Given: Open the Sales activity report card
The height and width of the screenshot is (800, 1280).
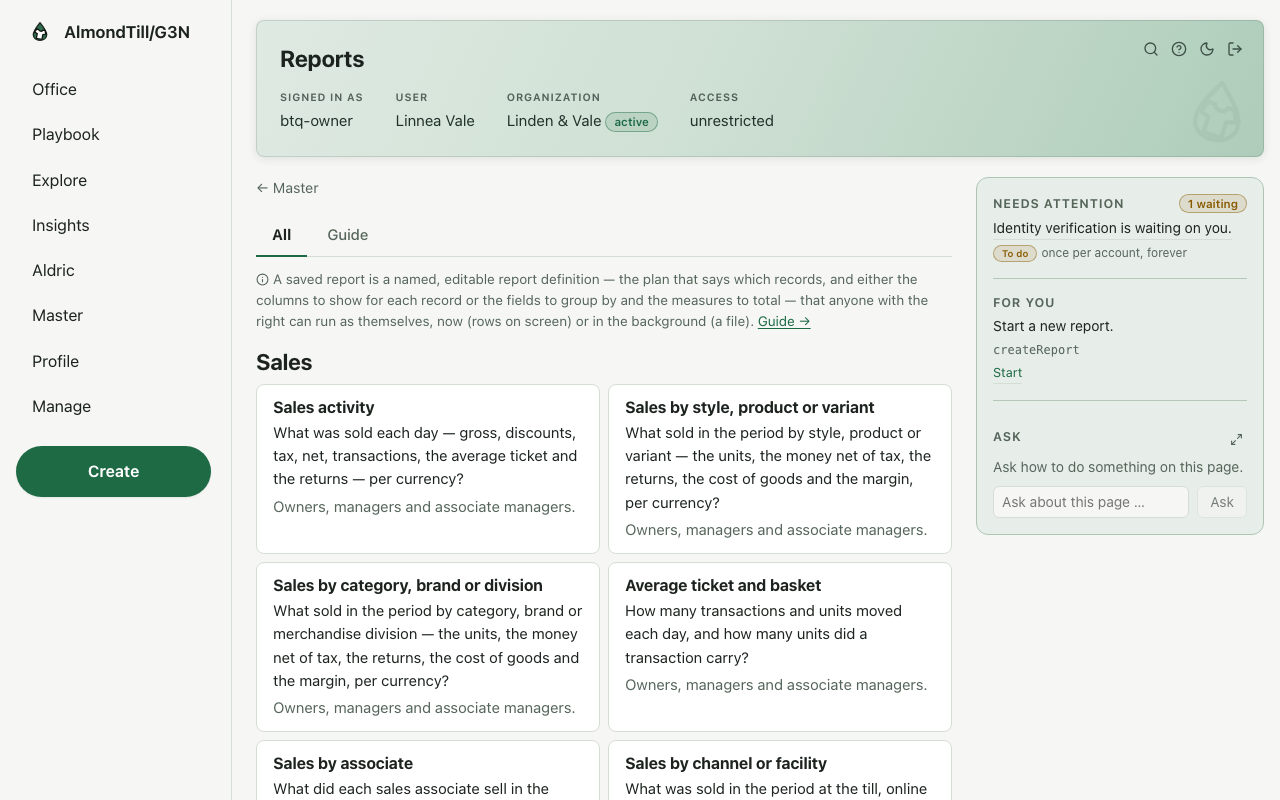Looking at the screenshot, I should (428, 468).
